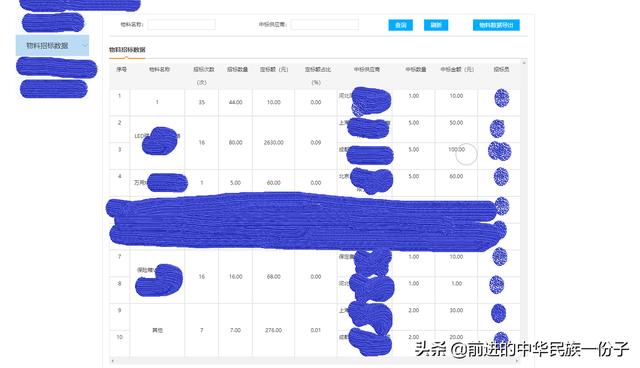Click the 招标员 column header
Image resolution: width=640 pixels, height=368 pixels.
point(501,69)
